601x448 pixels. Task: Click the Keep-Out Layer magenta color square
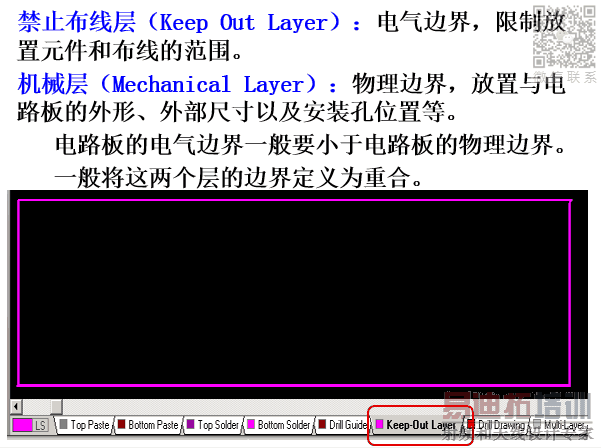tap(379, 424)
